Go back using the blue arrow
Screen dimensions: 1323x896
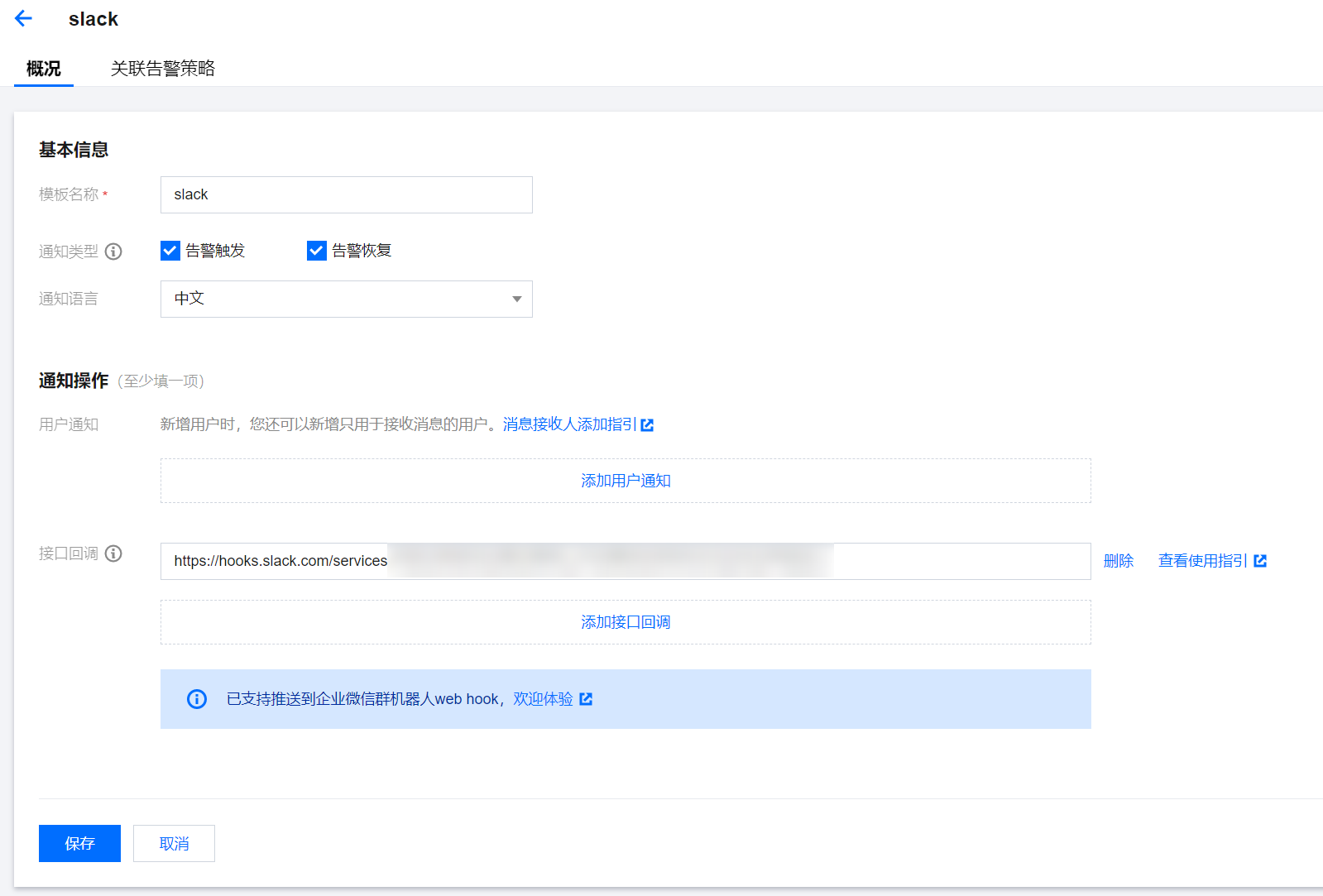point(23,18)
